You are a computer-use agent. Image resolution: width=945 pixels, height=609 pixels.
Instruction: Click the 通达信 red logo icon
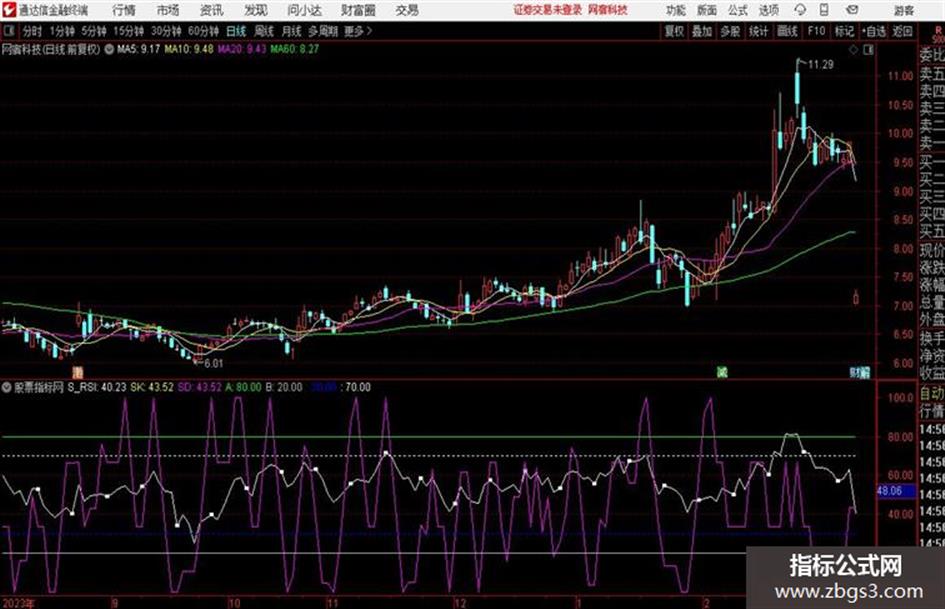point(9,10)
